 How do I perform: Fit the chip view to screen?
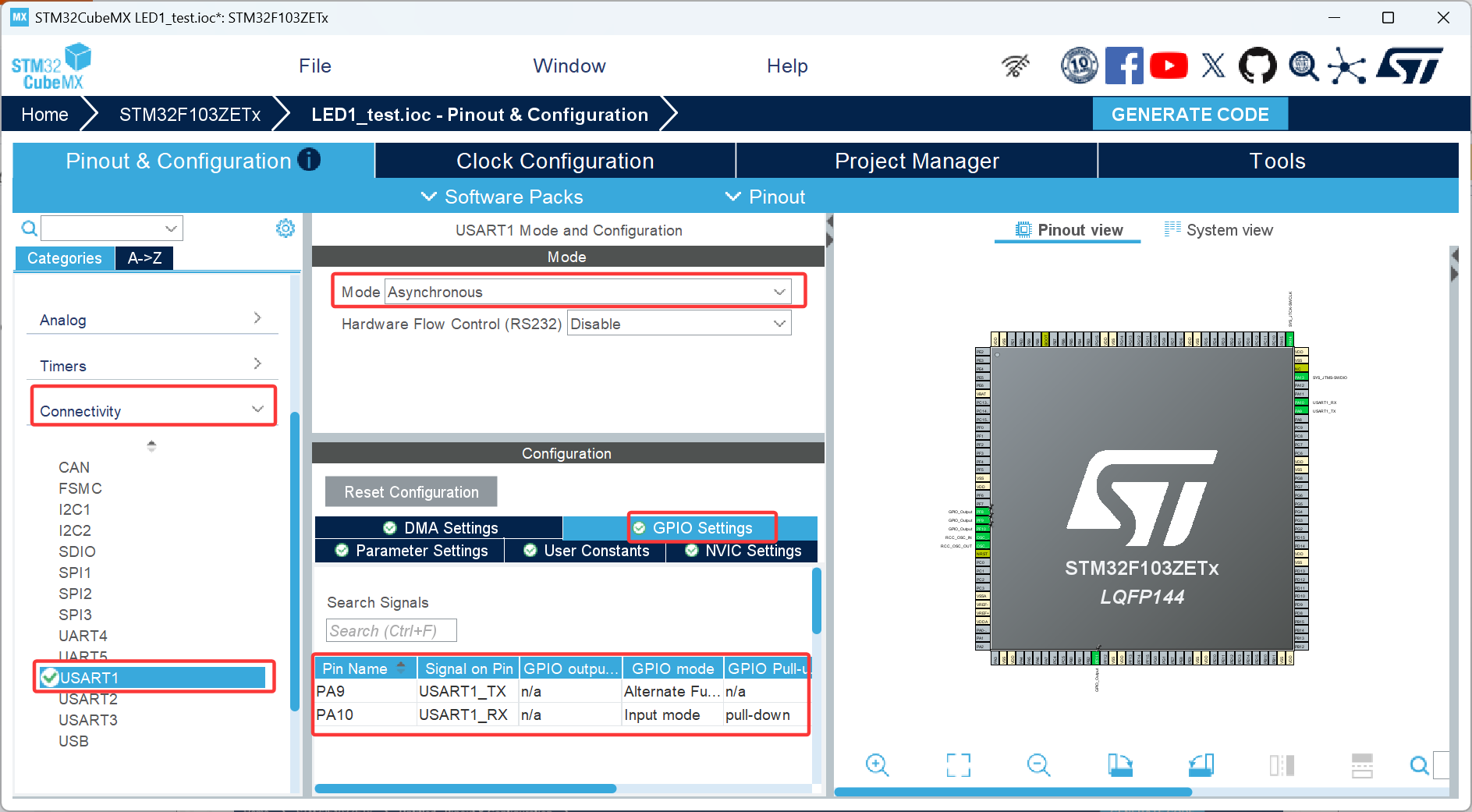[x=958, y=765]
